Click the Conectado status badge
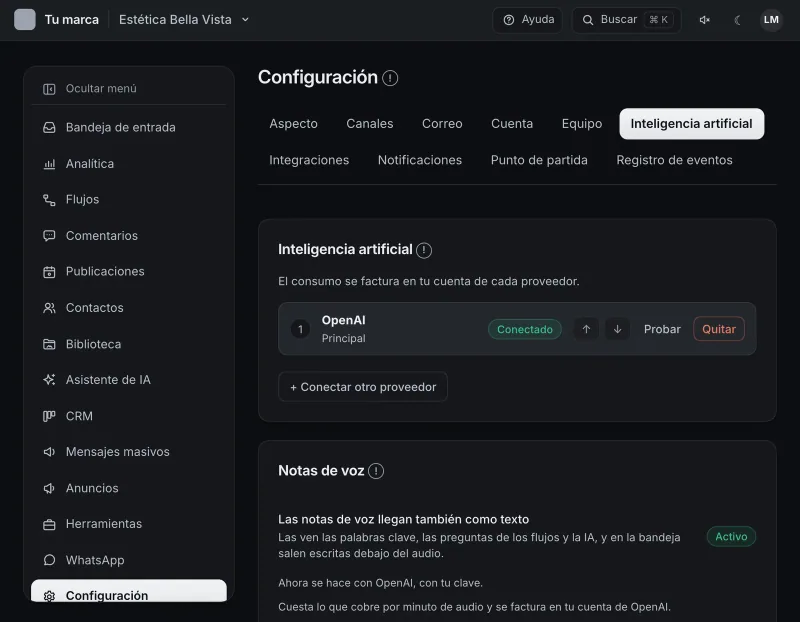The image size is (800, 622). coord(524,329)
